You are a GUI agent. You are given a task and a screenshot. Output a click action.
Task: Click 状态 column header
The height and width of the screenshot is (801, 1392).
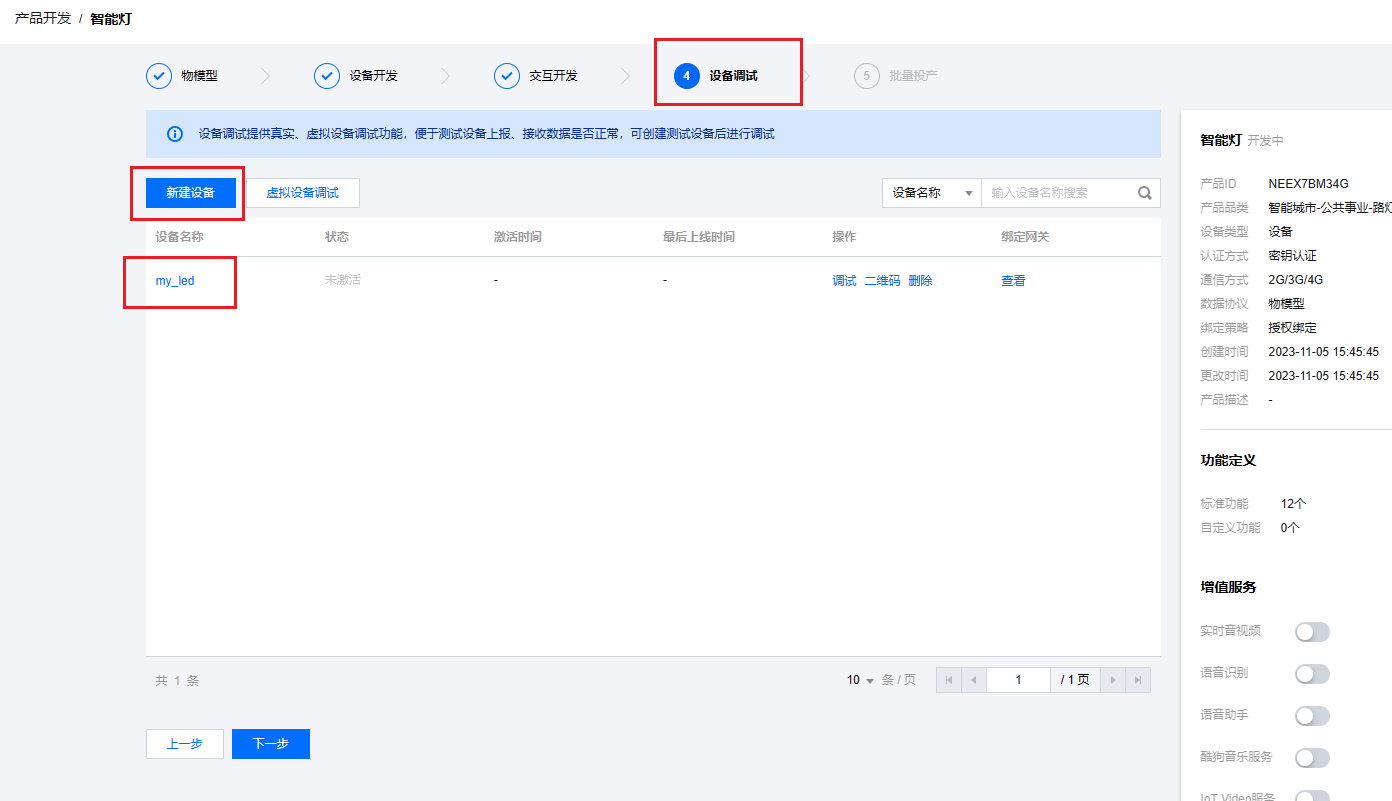(x=337, y=237)
